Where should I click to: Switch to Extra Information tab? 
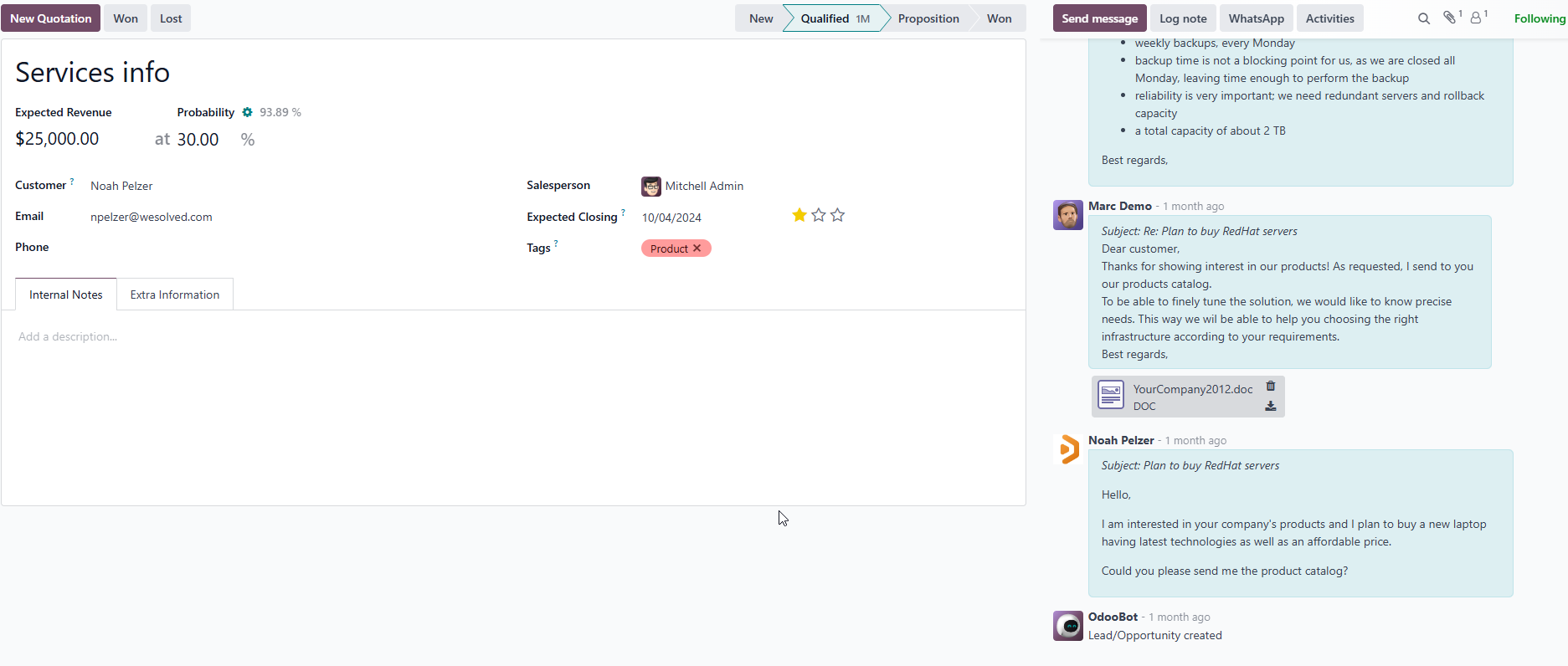174,295
